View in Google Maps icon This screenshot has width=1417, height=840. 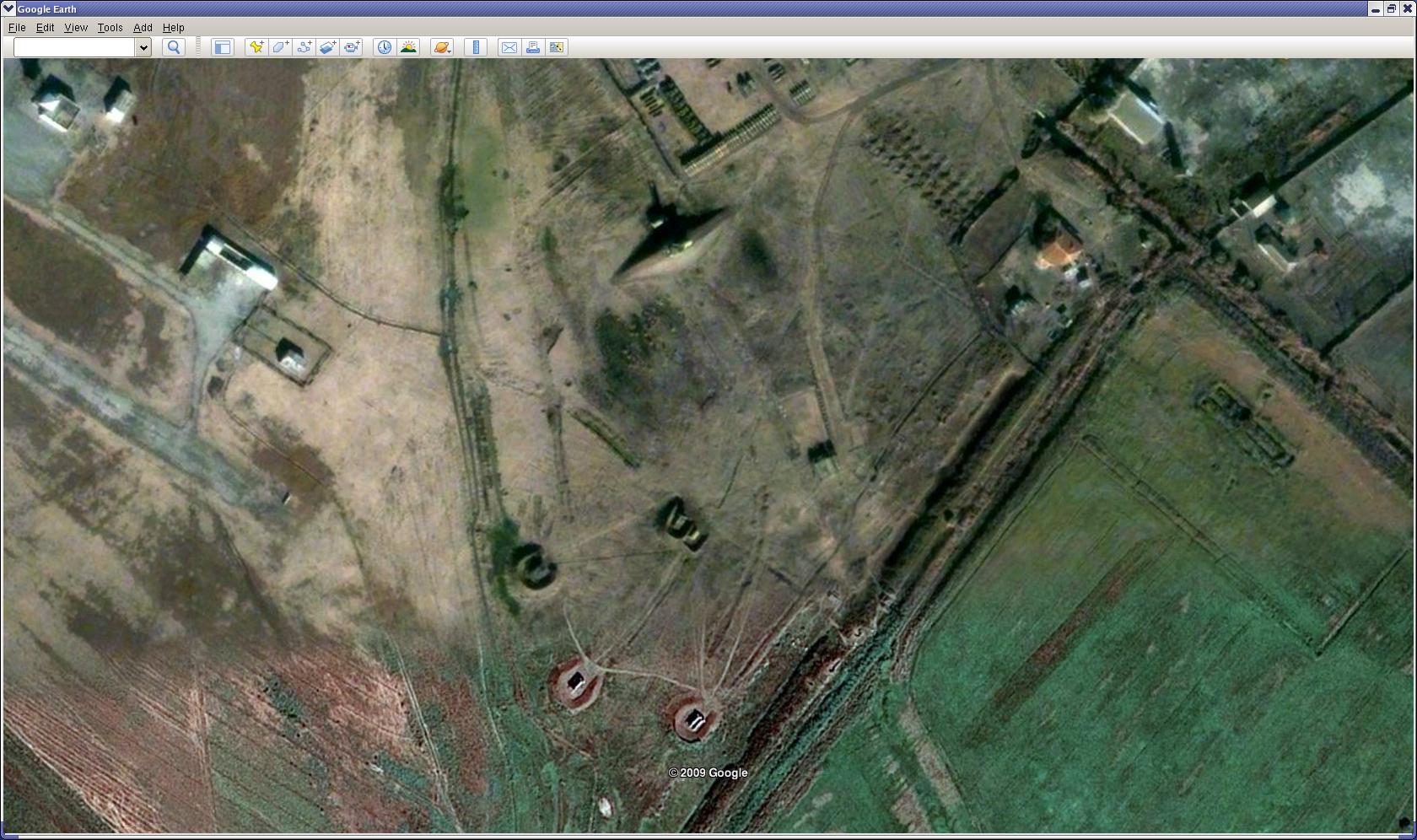point(557,47)
